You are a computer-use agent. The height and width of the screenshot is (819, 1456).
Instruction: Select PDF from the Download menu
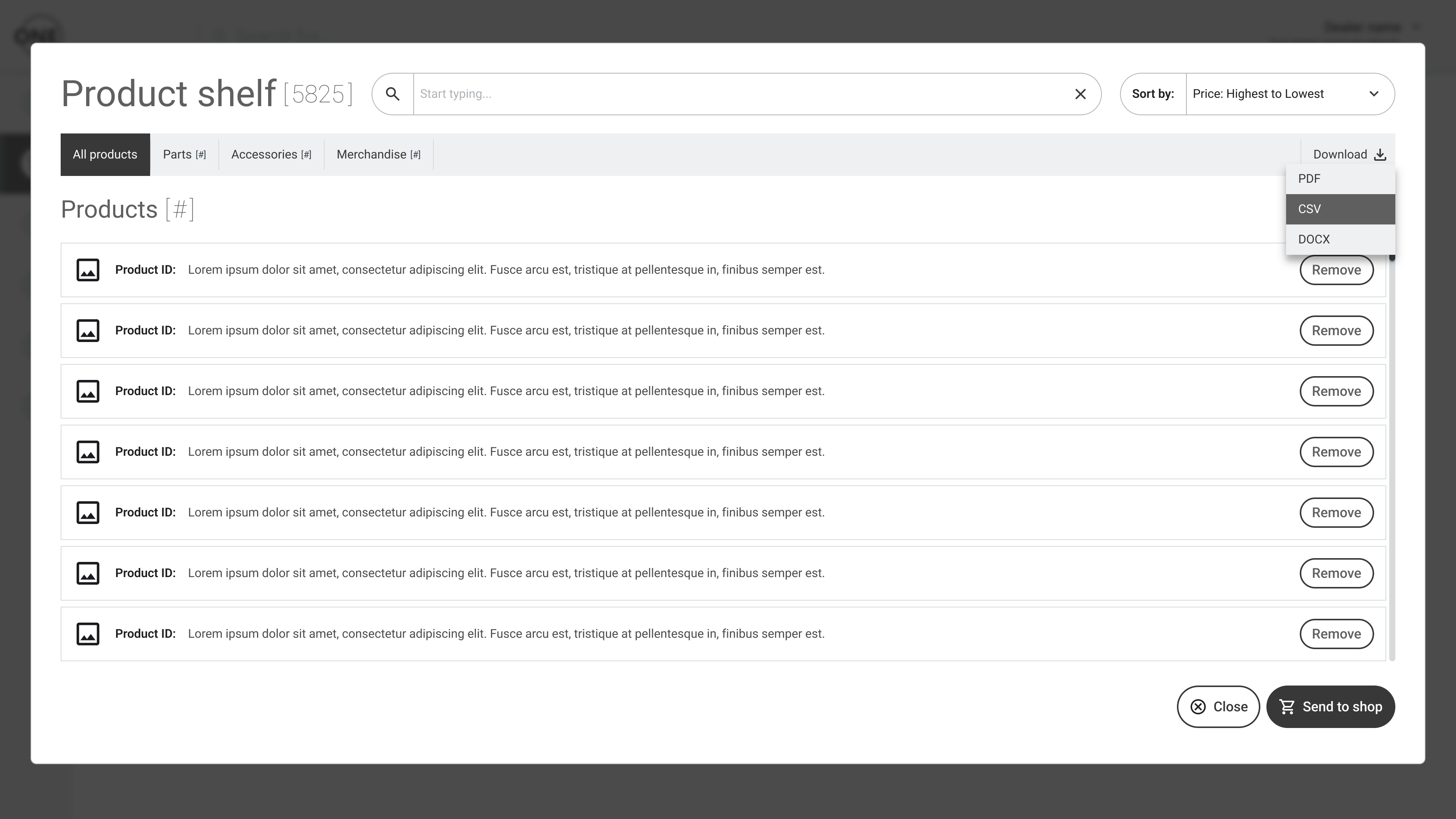1340,179
